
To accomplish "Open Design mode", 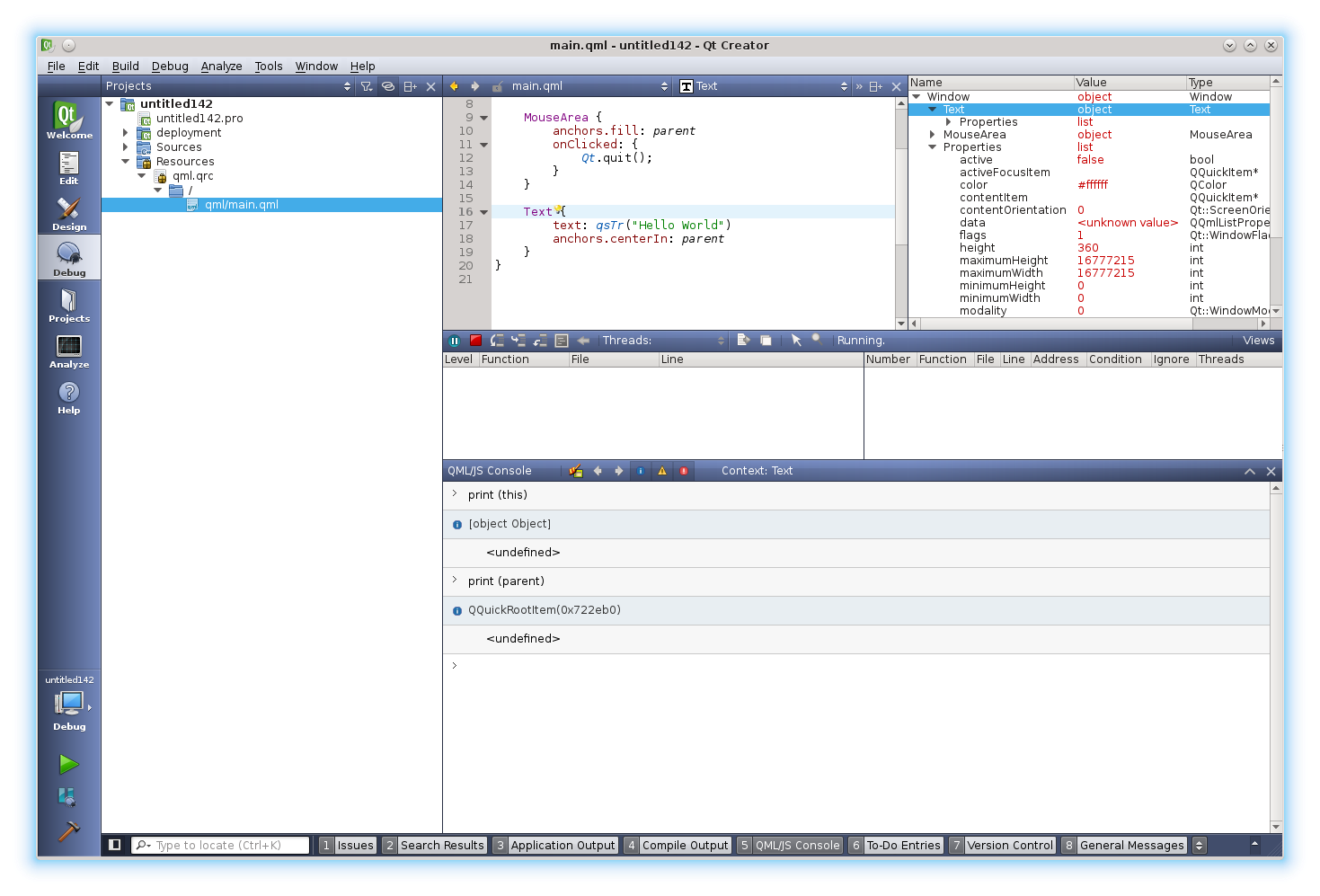I will [69, 212].
